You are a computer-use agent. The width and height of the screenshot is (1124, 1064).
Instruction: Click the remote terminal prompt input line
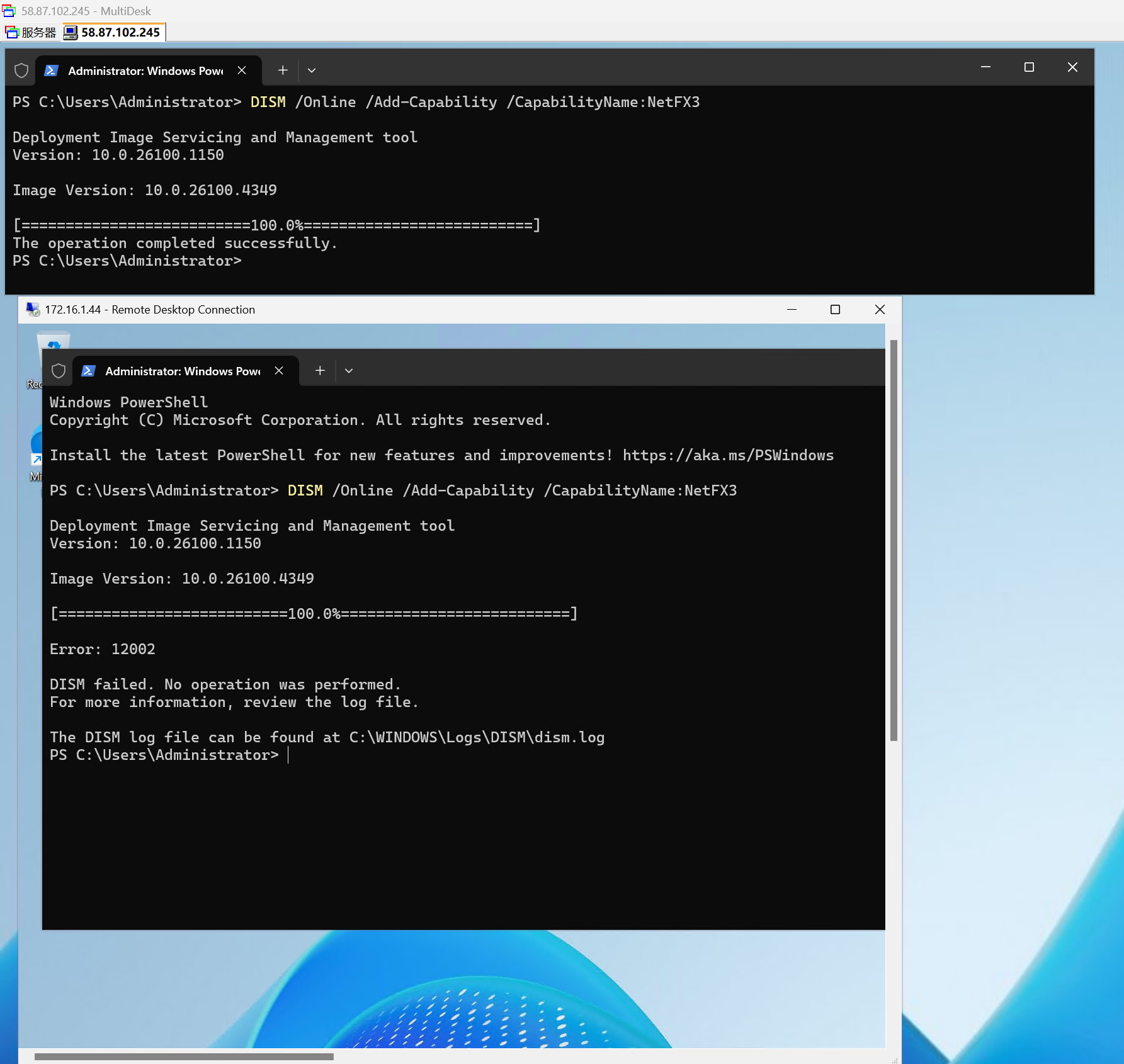point(169,755)
